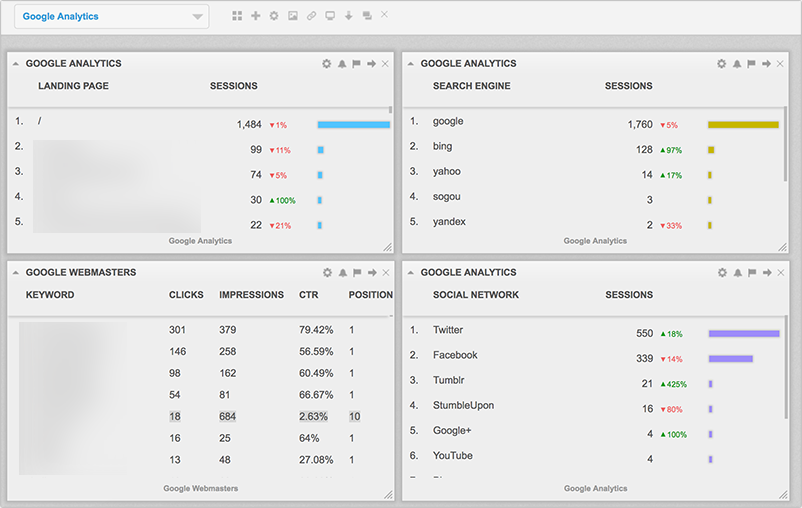Image resolution: width=802 pixels, height=508 pixels.
Task: Collapse the Landing Page widget using triangle
Action: pos(16,64)
